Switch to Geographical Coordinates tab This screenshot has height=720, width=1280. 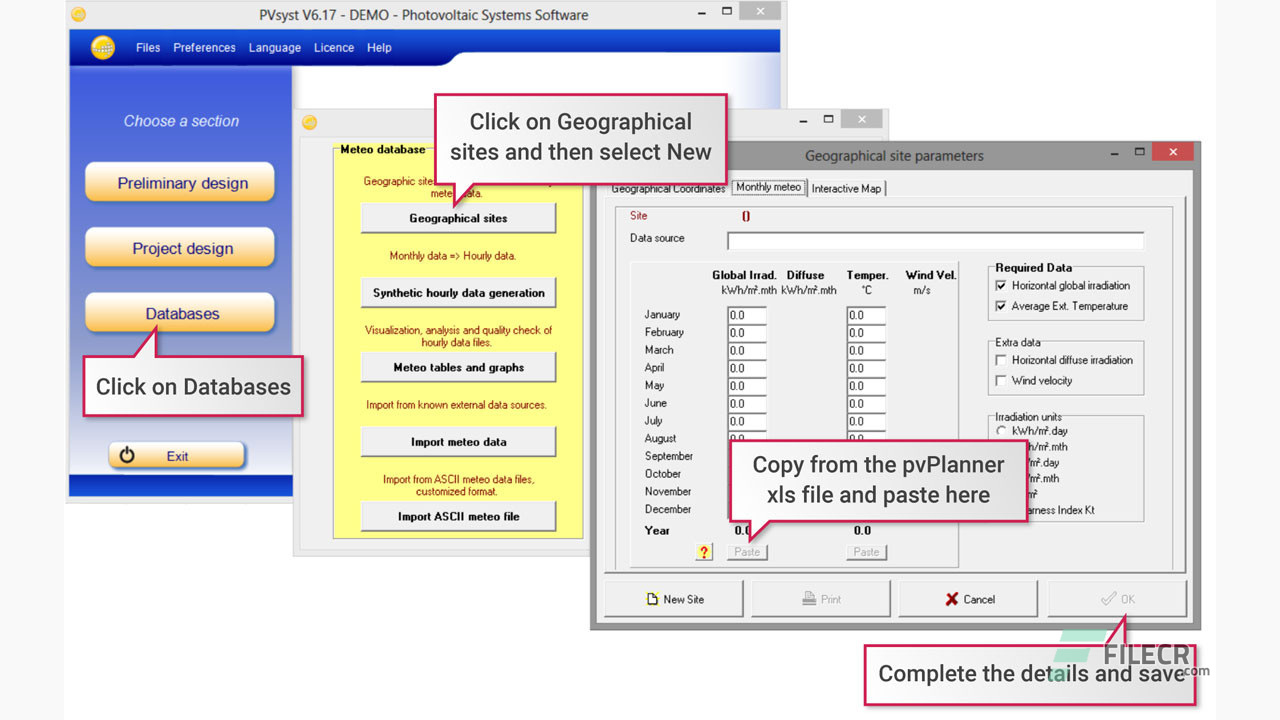coord(668,188)
